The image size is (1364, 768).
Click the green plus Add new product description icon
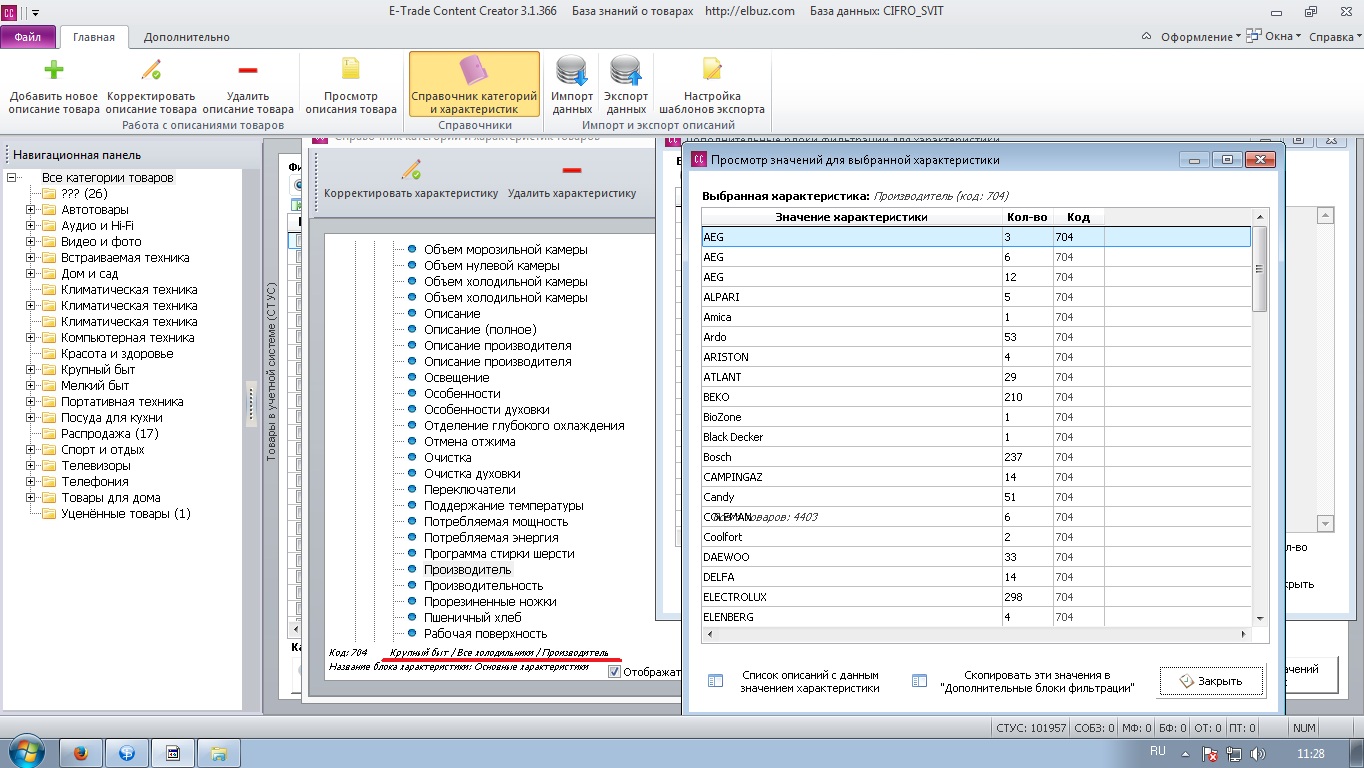point(54,70)
